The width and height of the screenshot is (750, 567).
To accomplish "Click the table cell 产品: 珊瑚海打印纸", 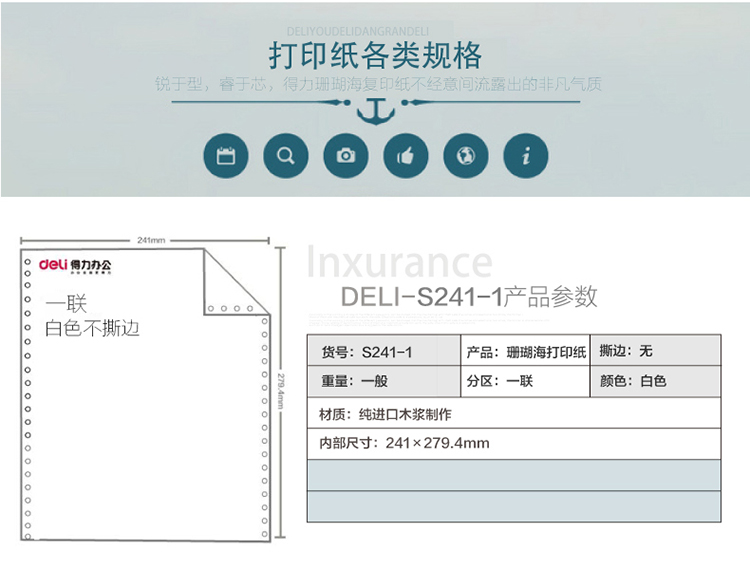I will pyautogui.click(x=525, y=351).
